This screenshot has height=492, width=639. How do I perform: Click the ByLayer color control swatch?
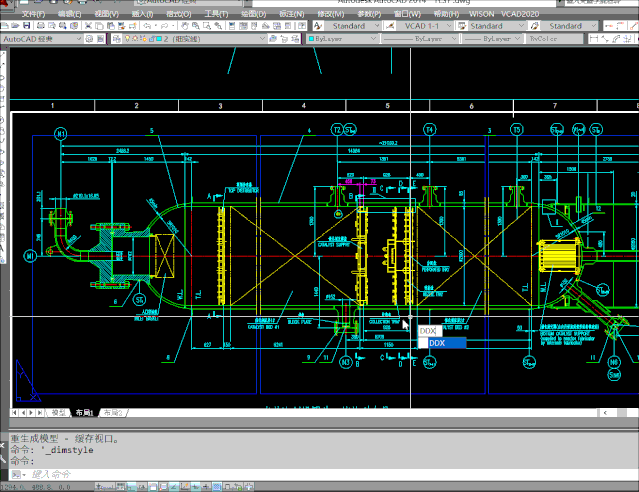coord(311,39)
